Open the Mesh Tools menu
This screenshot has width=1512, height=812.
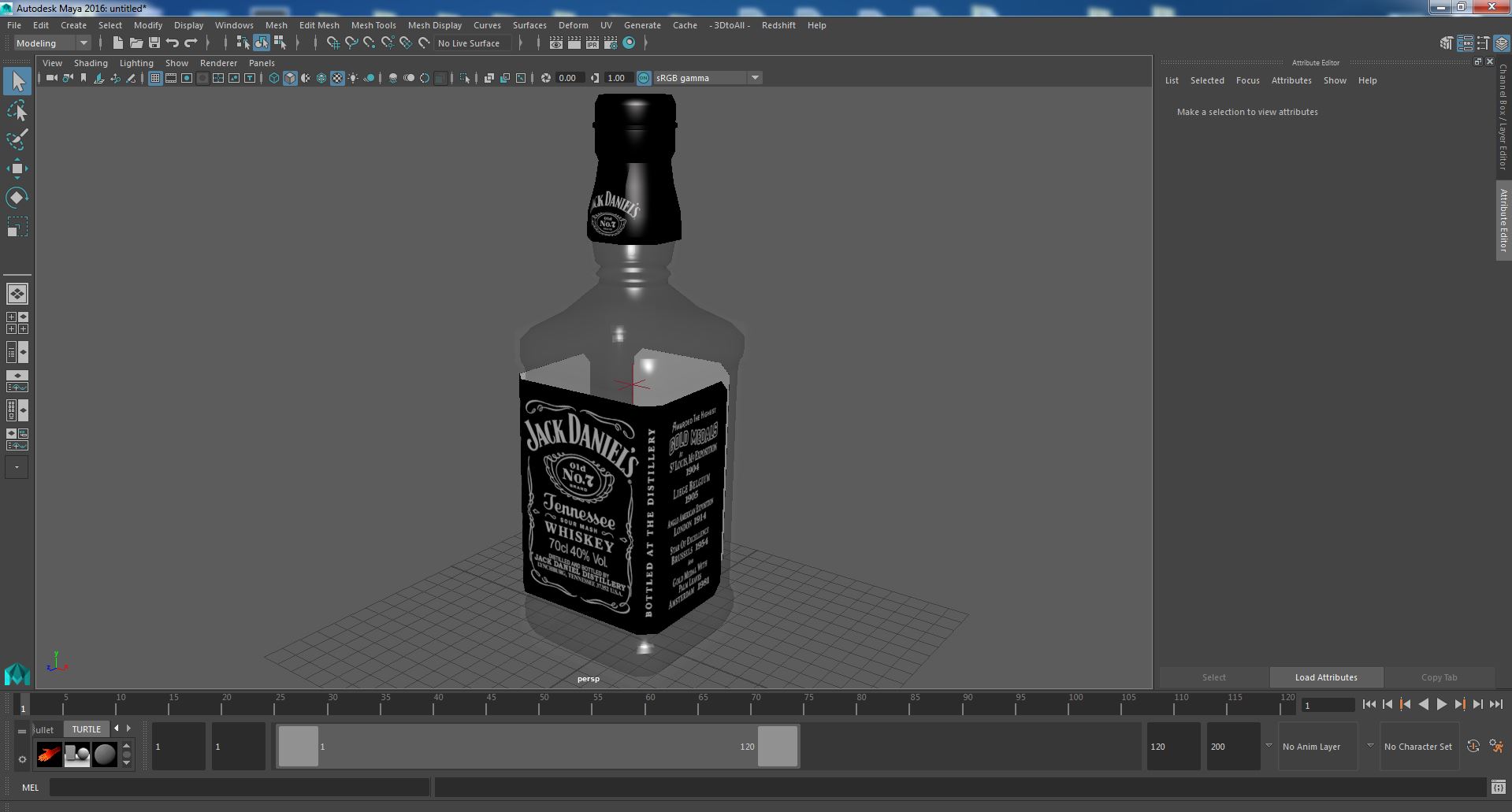[373, 25]
